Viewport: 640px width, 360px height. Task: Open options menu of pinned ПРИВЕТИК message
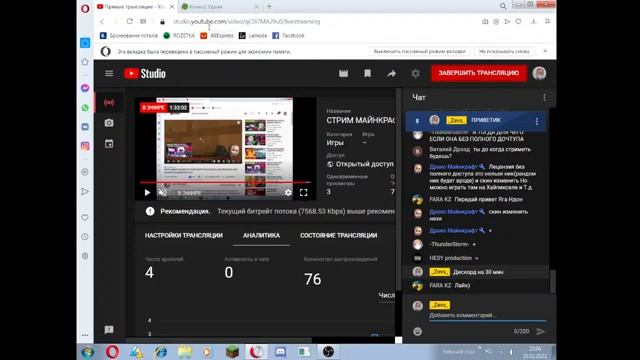537,121
